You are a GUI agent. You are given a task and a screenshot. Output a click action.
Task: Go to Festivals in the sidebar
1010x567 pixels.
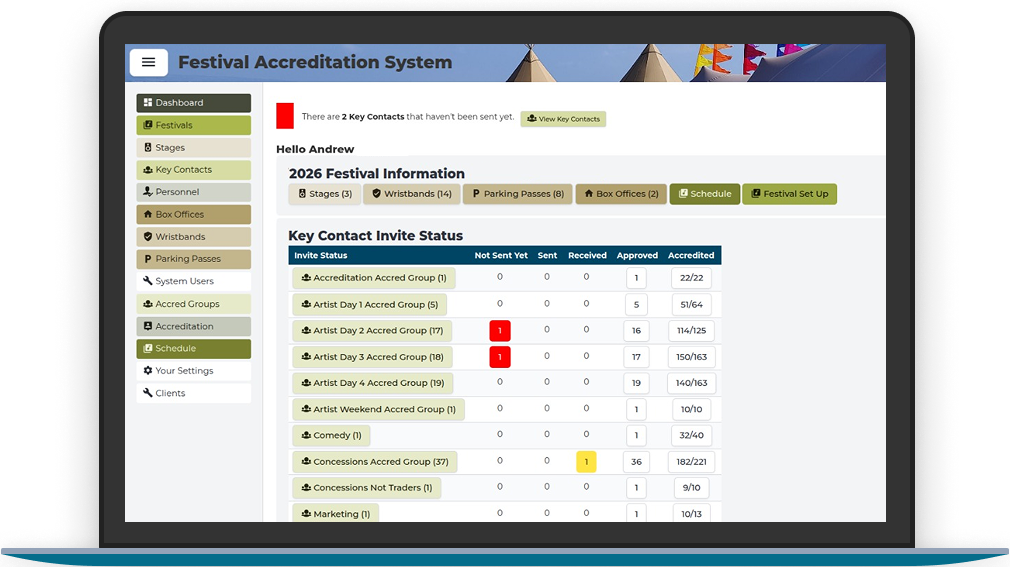click(x=193, y=125)
